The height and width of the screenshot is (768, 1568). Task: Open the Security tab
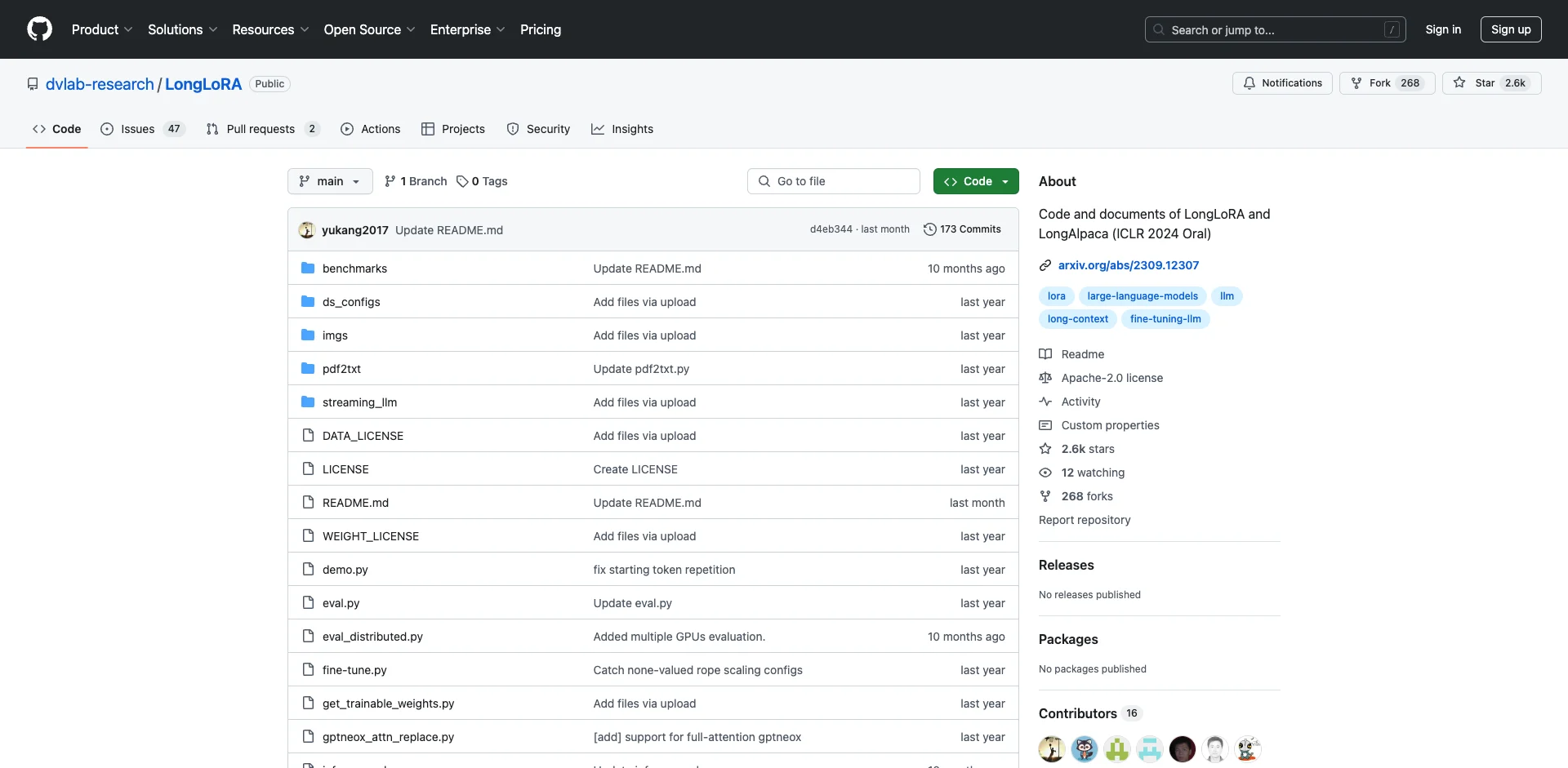[x=538, y=129]
